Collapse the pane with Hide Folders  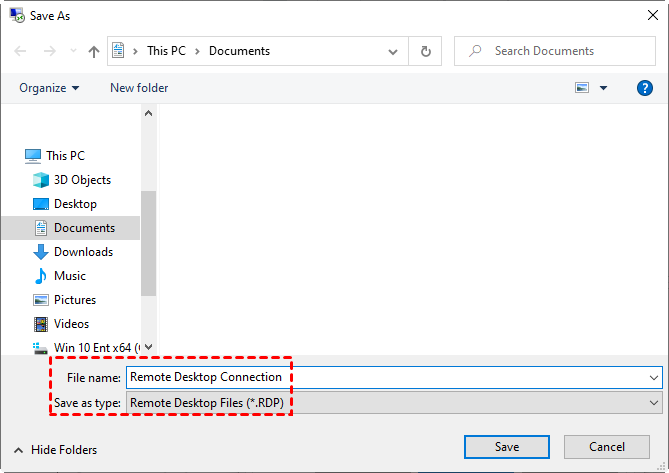pos(58,450)
